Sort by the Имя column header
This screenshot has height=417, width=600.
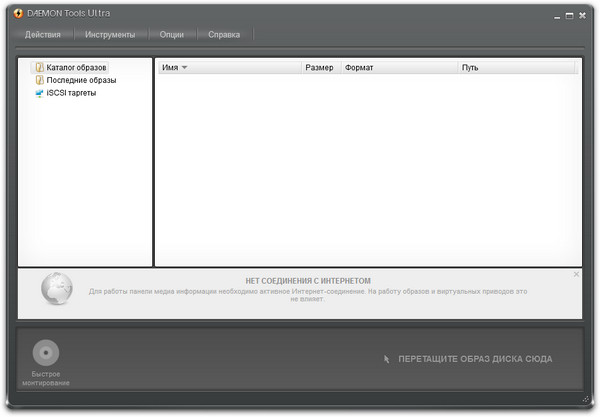230,68
